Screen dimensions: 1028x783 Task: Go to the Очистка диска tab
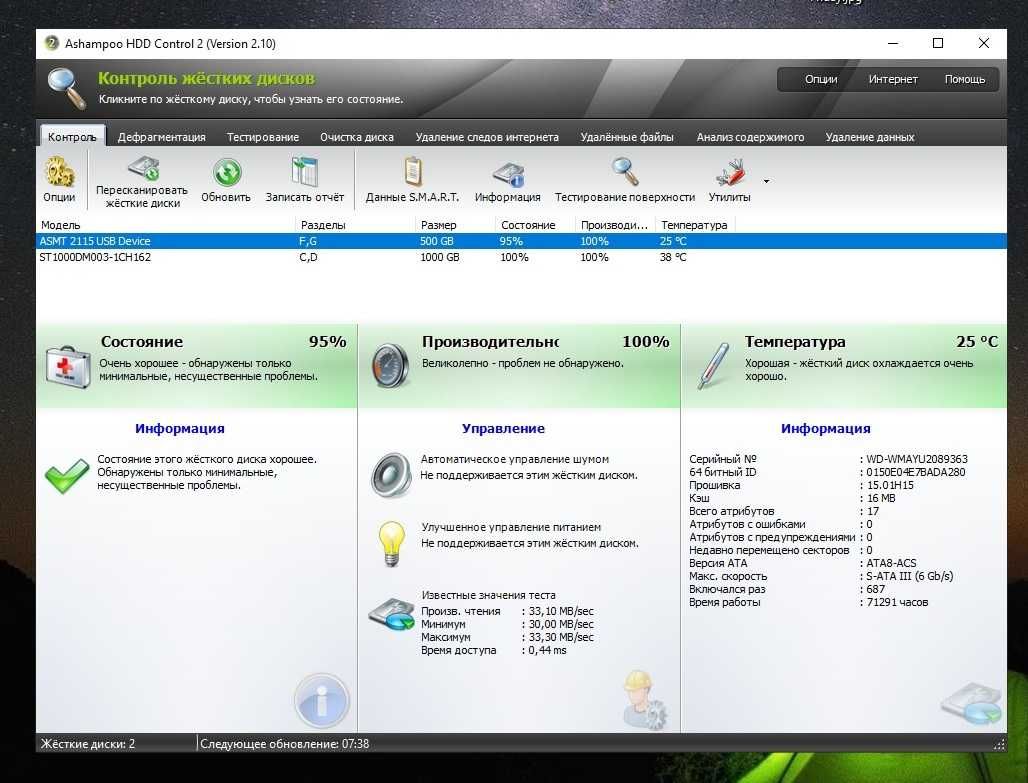coord(357,137)
